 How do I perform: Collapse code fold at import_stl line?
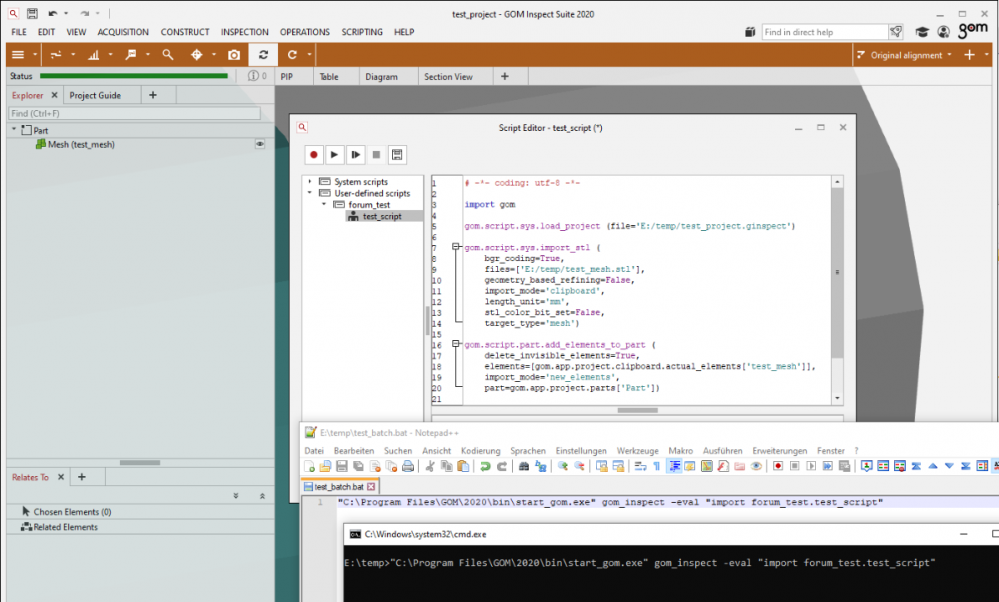coord(457,247)
